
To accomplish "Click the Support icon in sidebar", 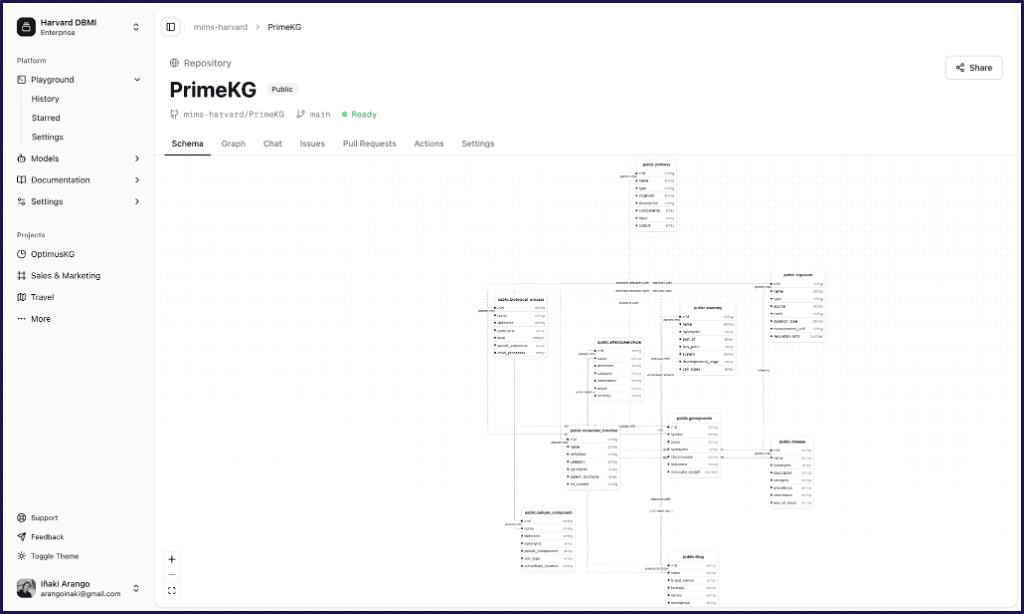I will click(22, 518).
